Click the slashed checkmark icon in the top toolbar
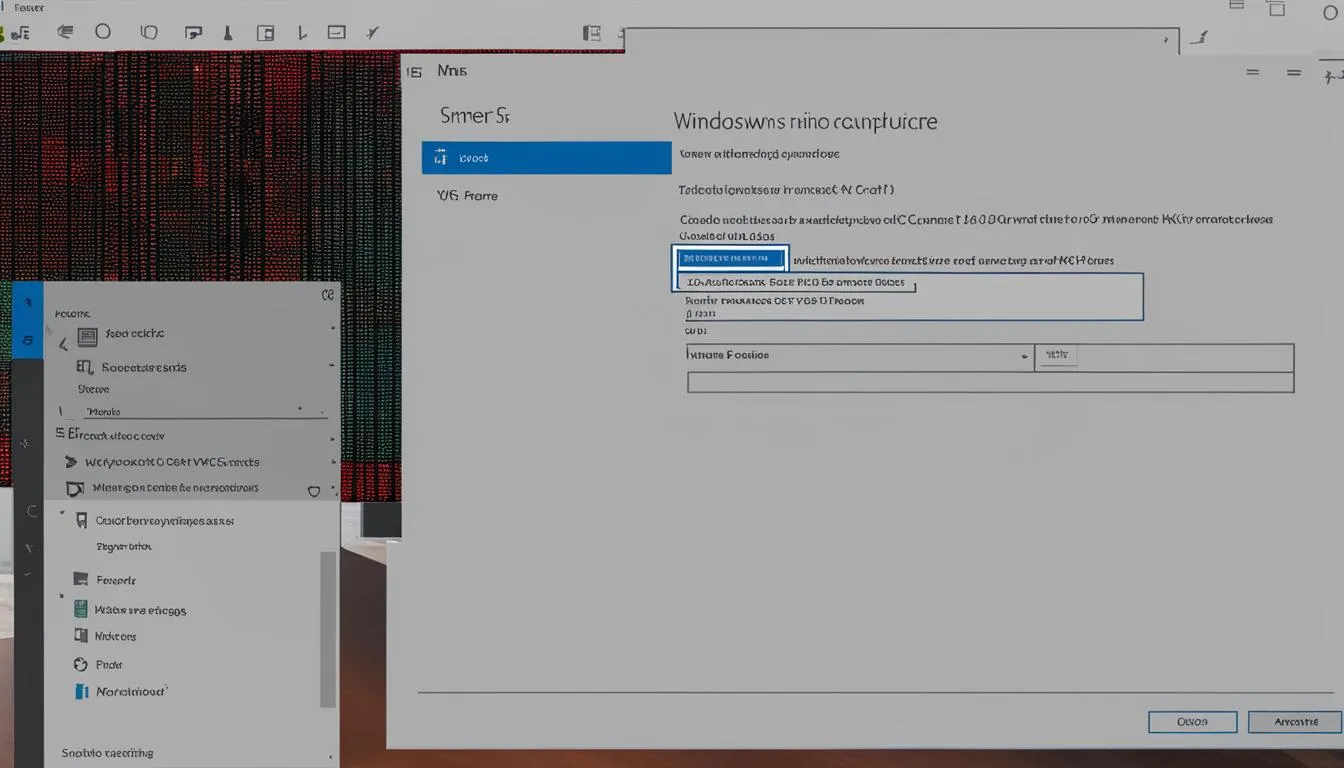Image resolution: width=1344 pixels, height=768 pixels. (x=373, y=32)
